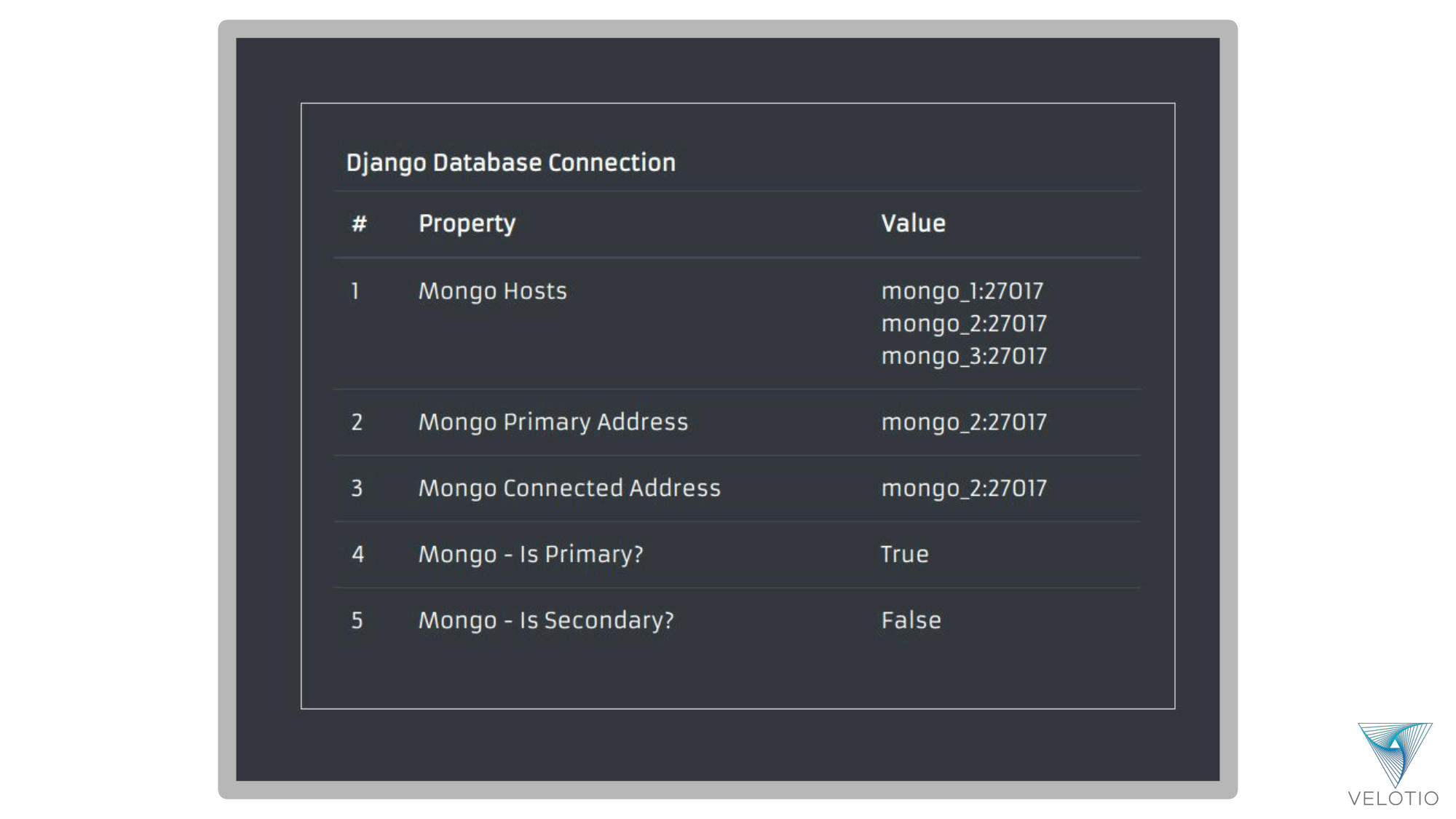Click the '#' column header
Viewport: 1456px width, 819px height.
(359, 223)
